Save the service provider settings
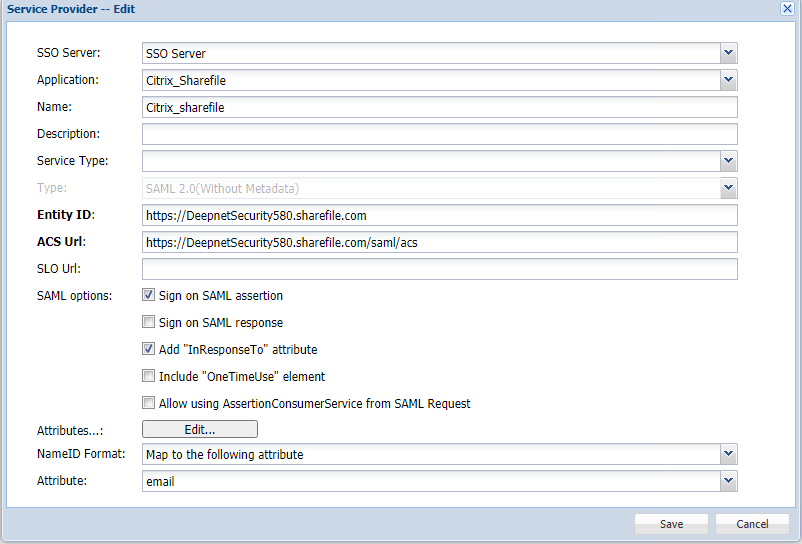Screen dimensions: 802x544 671,524
